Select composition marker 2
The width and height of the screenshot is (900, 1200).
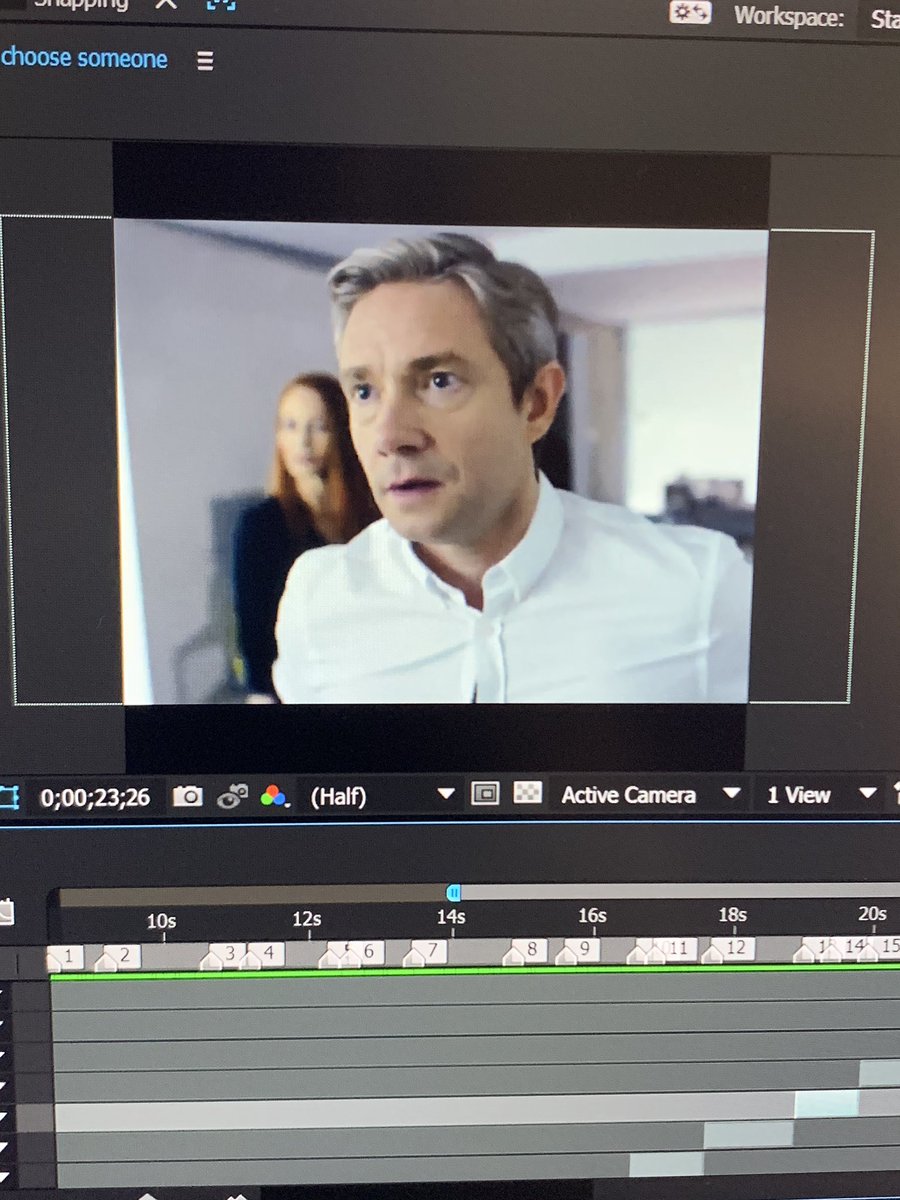pos(117,957)
